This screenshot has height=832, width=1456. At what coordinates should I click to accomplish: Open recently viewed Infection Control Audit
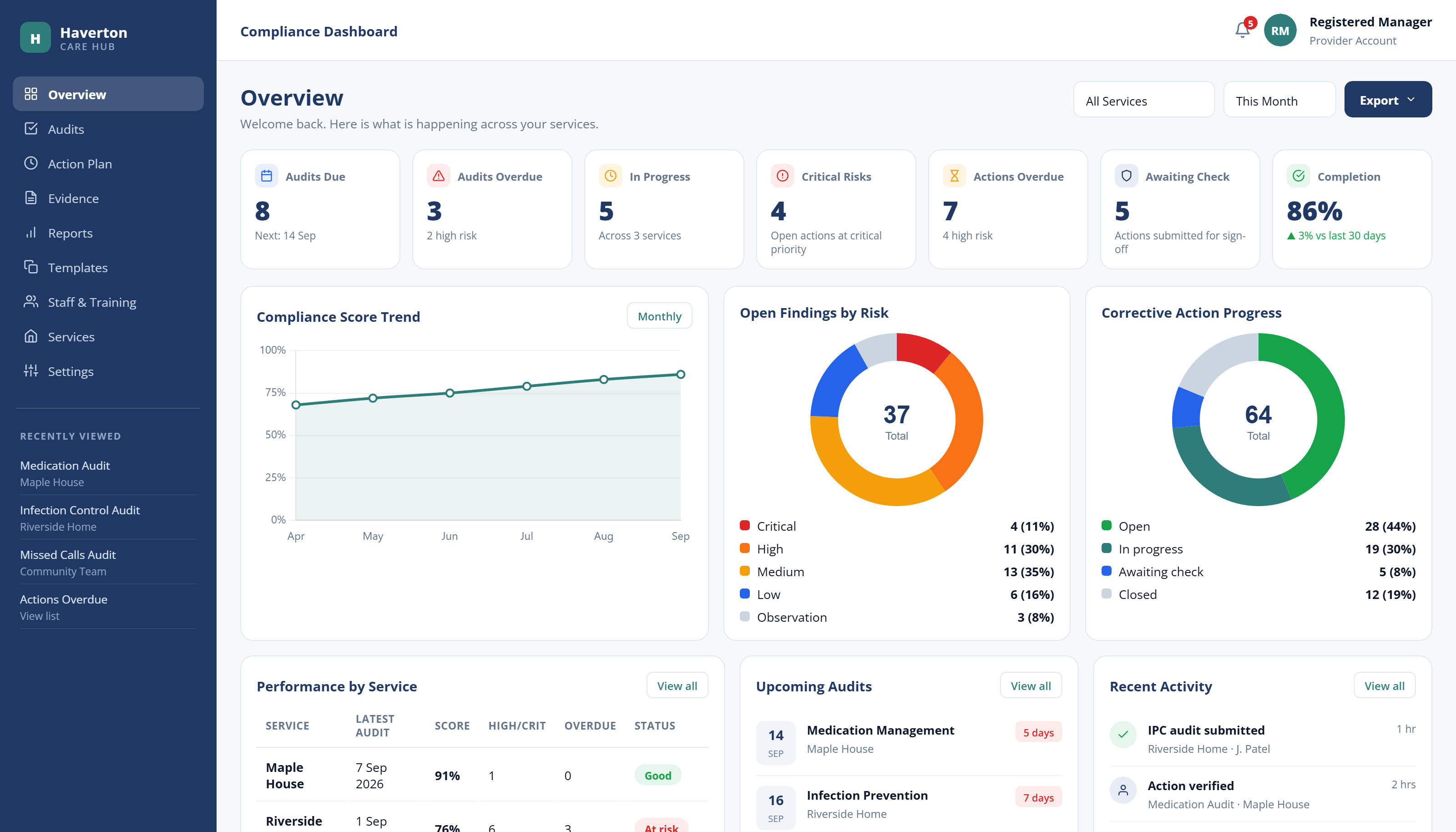tap(108, 517)
